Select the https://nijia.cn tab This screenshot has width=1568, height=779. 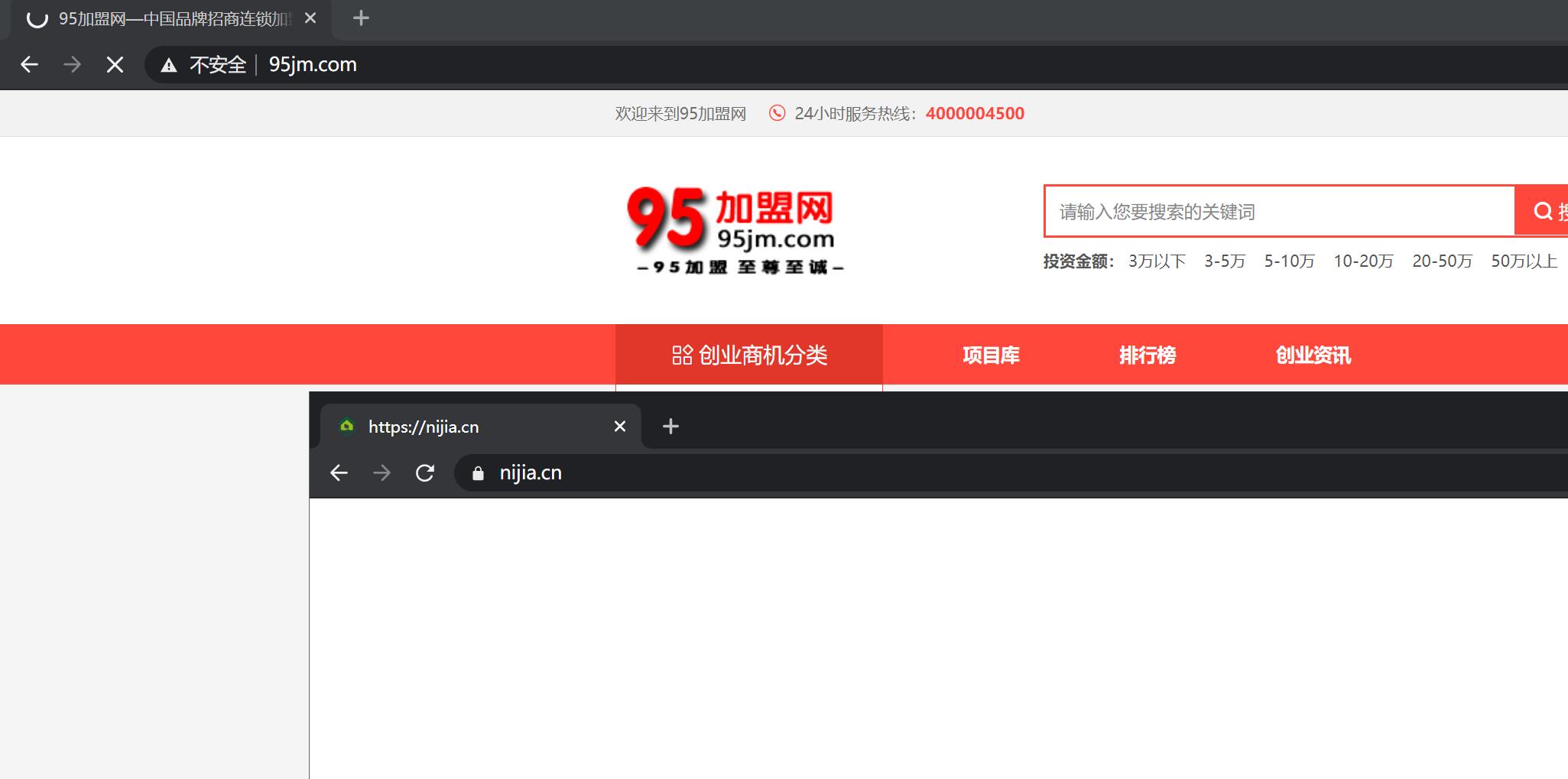coord(480,427)
